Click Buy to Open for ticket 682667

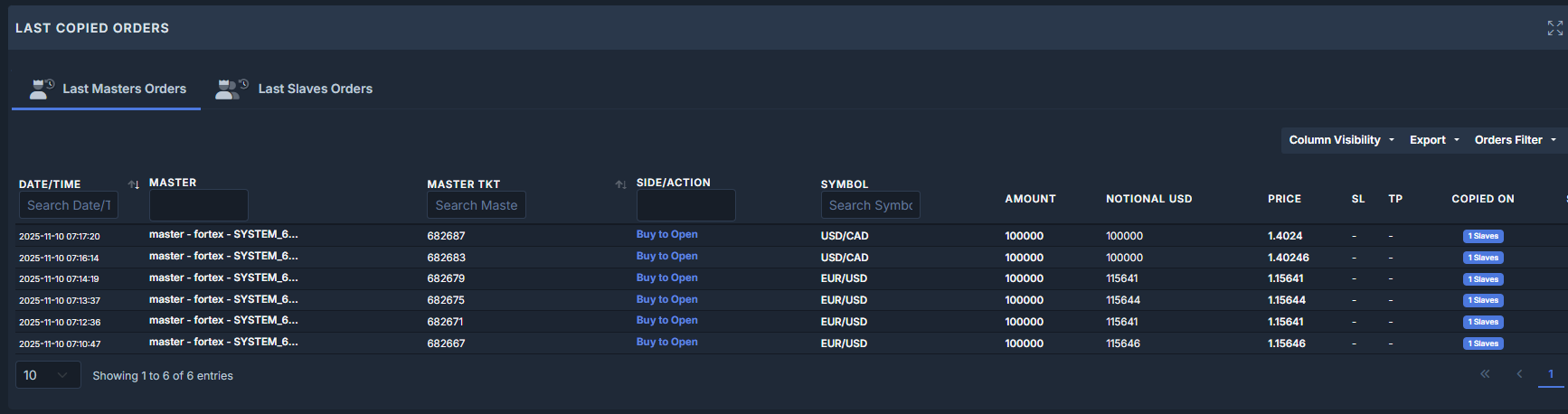click(x=666, y=343)
